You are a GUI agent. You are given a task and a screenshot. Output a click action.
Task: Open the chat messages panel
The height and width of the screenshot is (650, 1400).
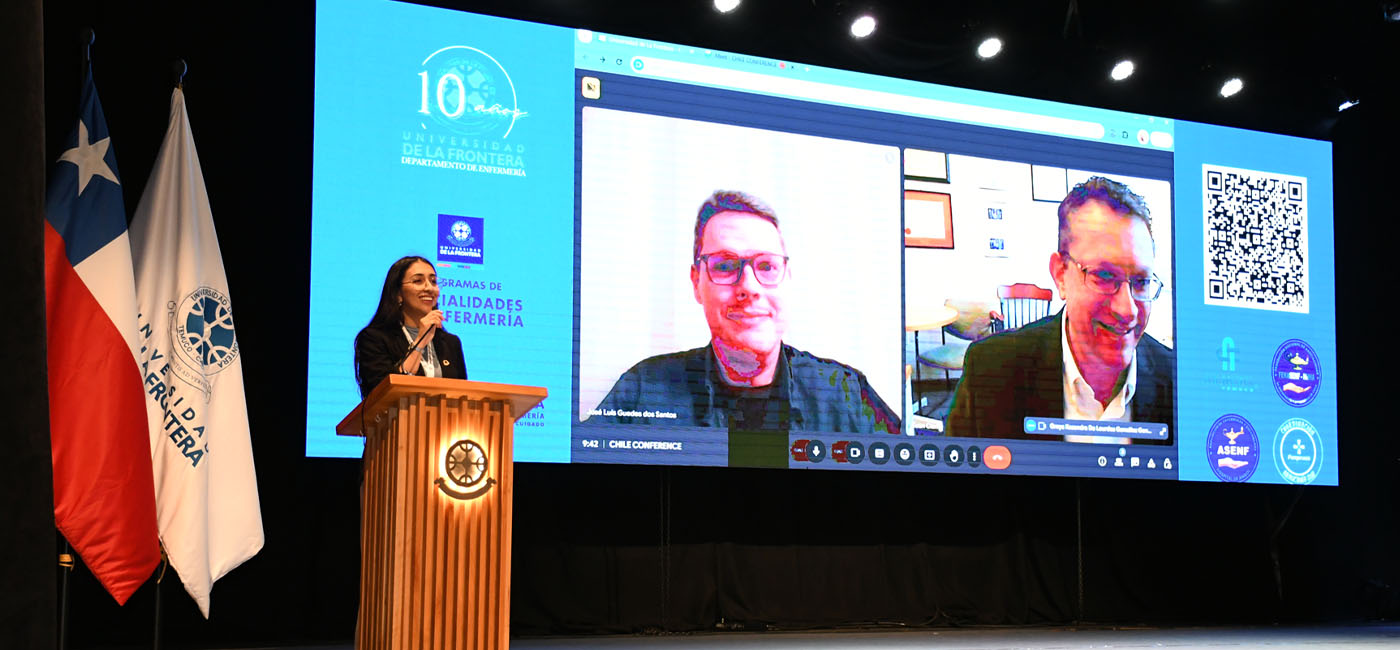click(1135, 462)
